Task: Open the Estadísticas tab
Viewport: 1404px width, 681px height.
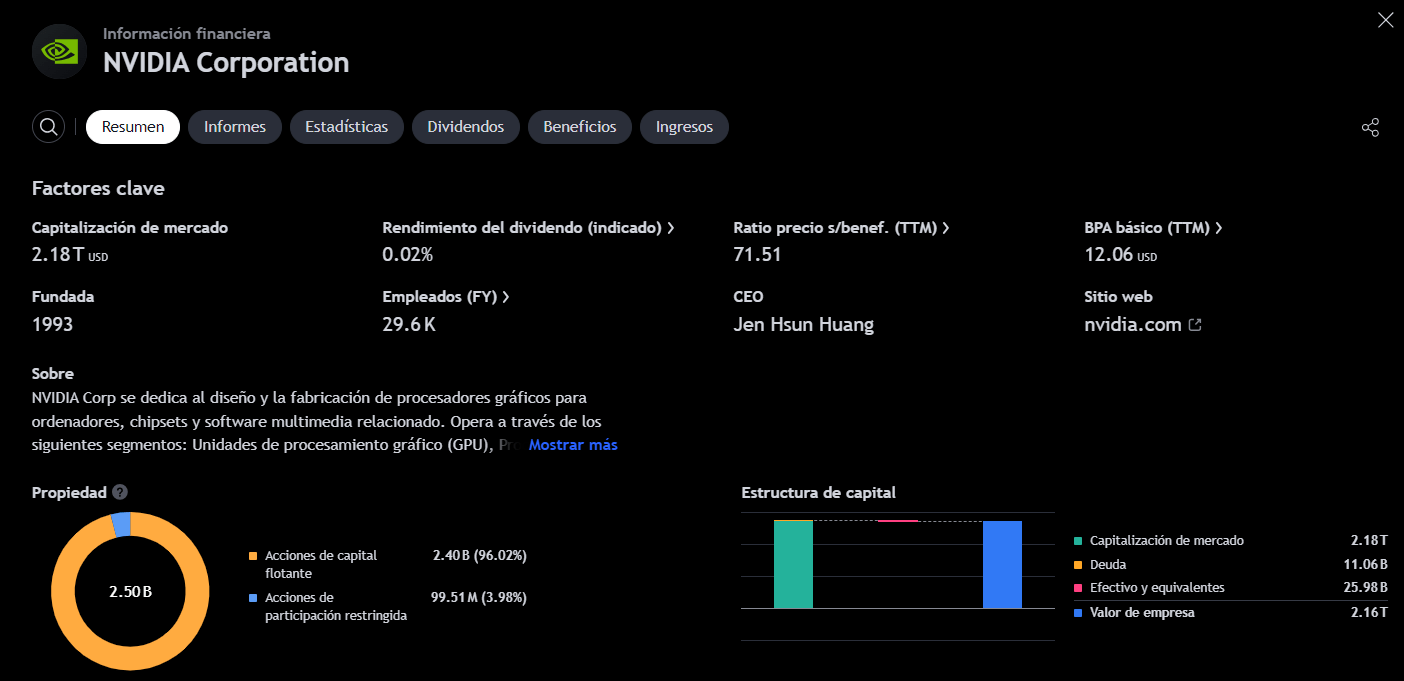Action: [346, 127]
